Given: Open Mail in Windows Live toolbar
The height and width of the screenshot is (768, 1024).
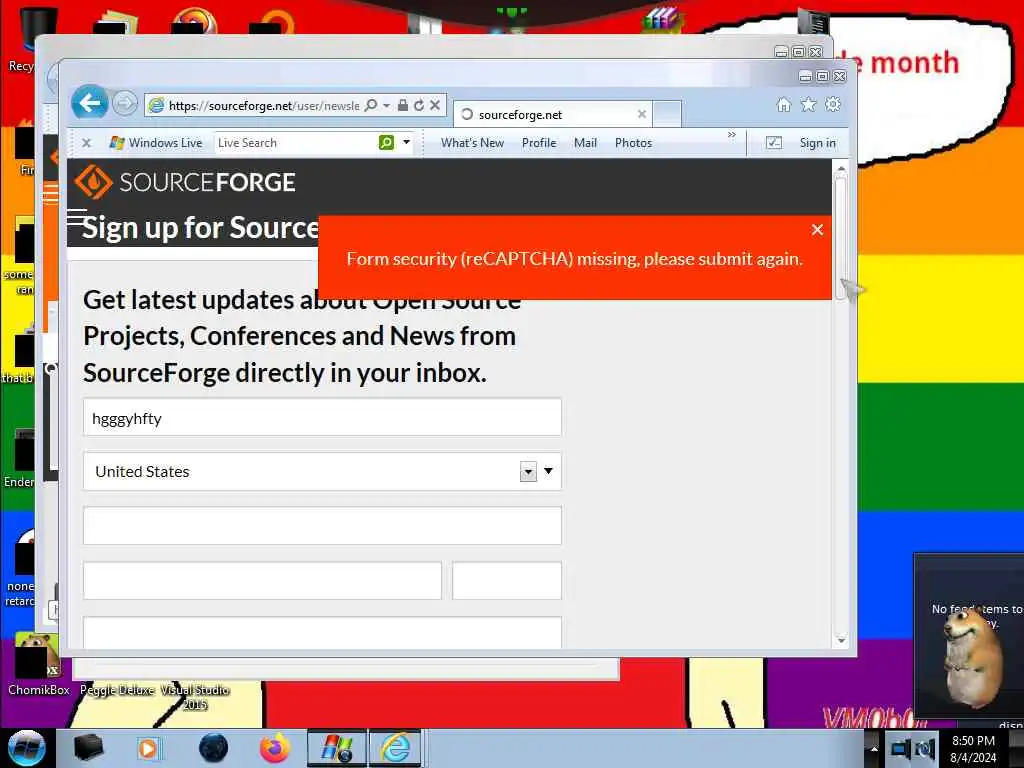Looking at the screenshot, I should [585, 142].
